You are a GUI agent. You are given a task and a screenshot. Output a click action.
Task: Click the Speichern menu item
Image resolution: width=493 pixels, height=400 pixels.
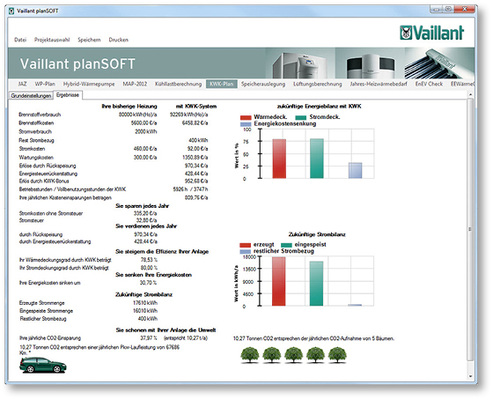point(89,40)
